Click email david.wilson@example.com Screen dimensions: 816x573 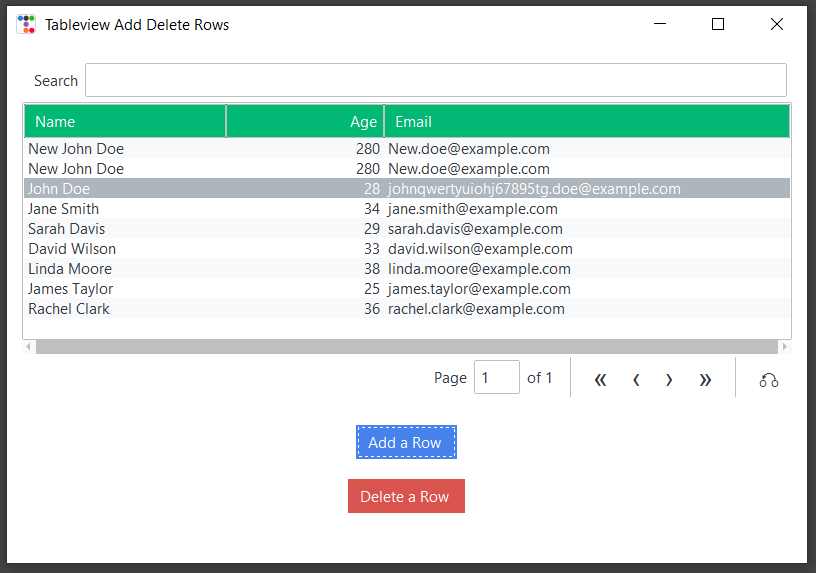click(x=480, y=249)
